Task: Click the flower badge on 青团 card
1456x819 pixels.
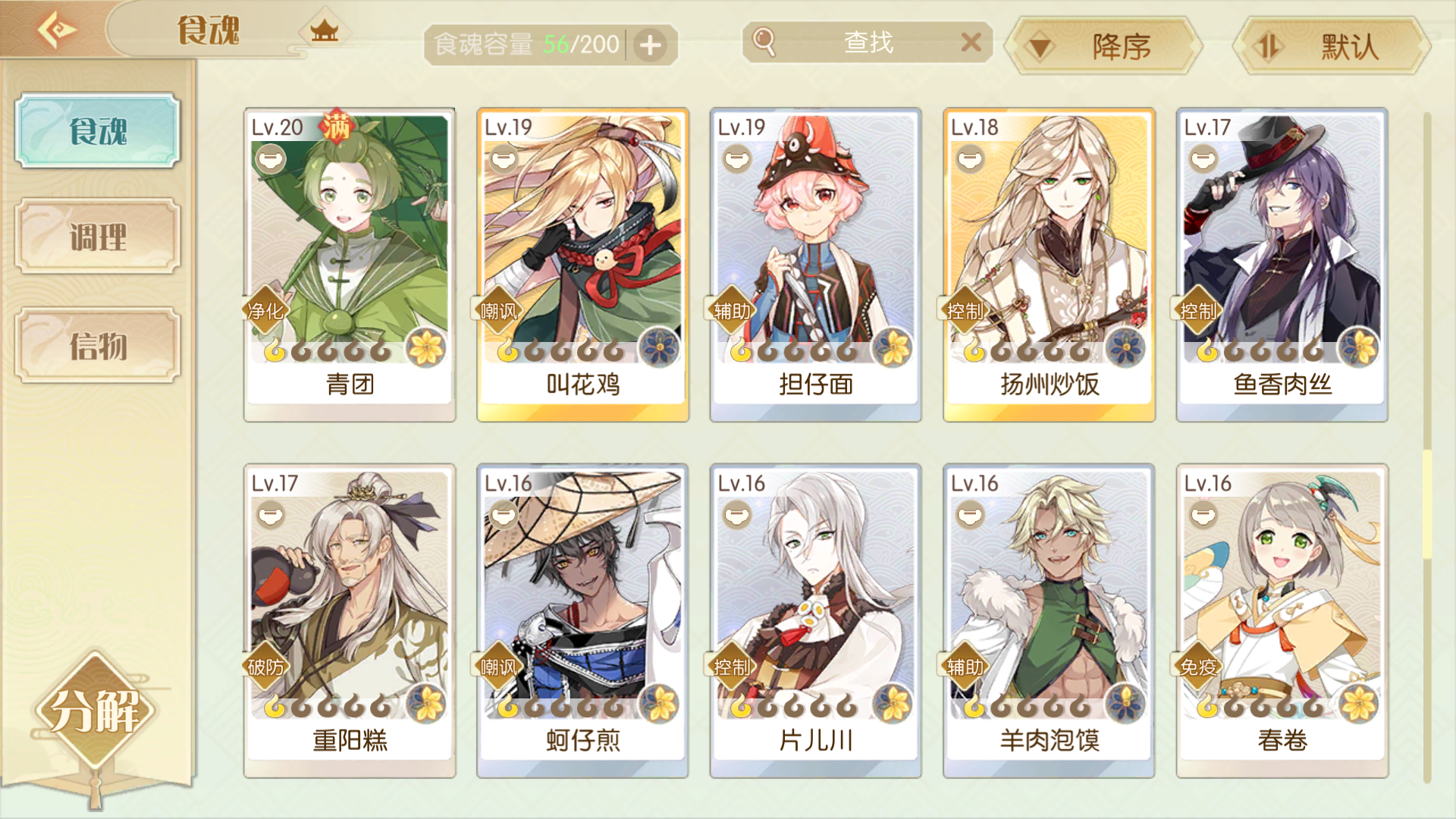Action: pyautogui.click(x=426, y=348)
